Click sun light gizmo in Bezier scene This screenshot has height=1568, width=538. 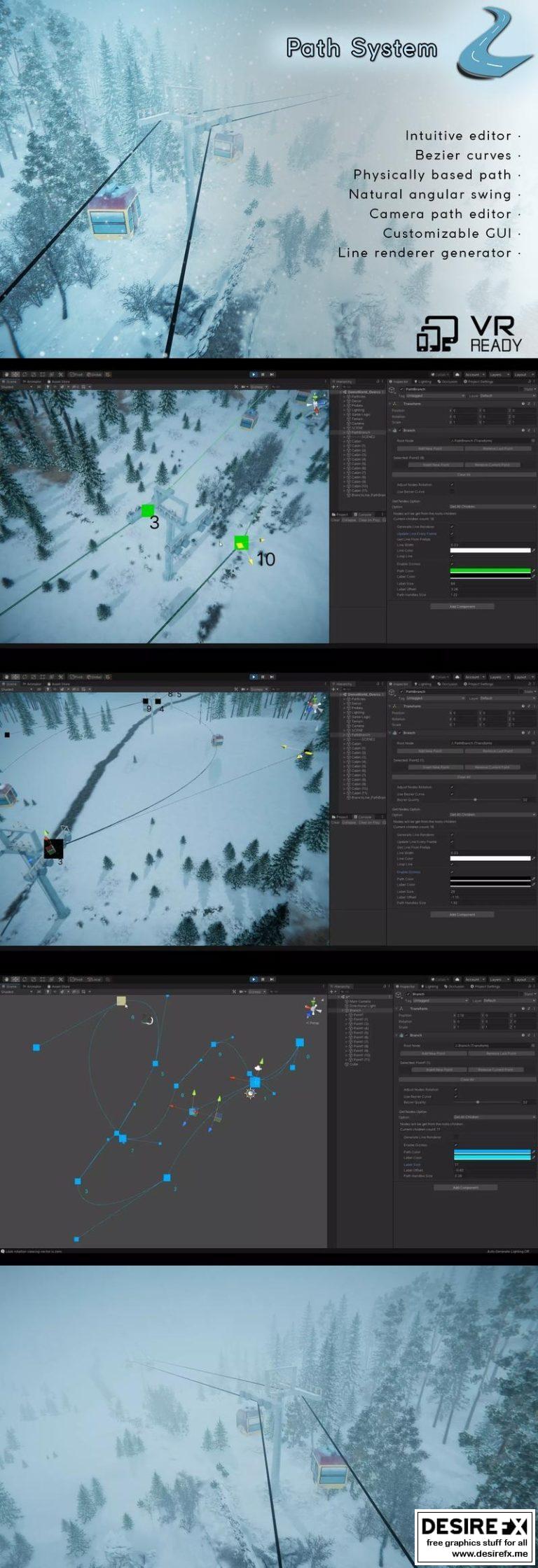(x=250, y=1093)
